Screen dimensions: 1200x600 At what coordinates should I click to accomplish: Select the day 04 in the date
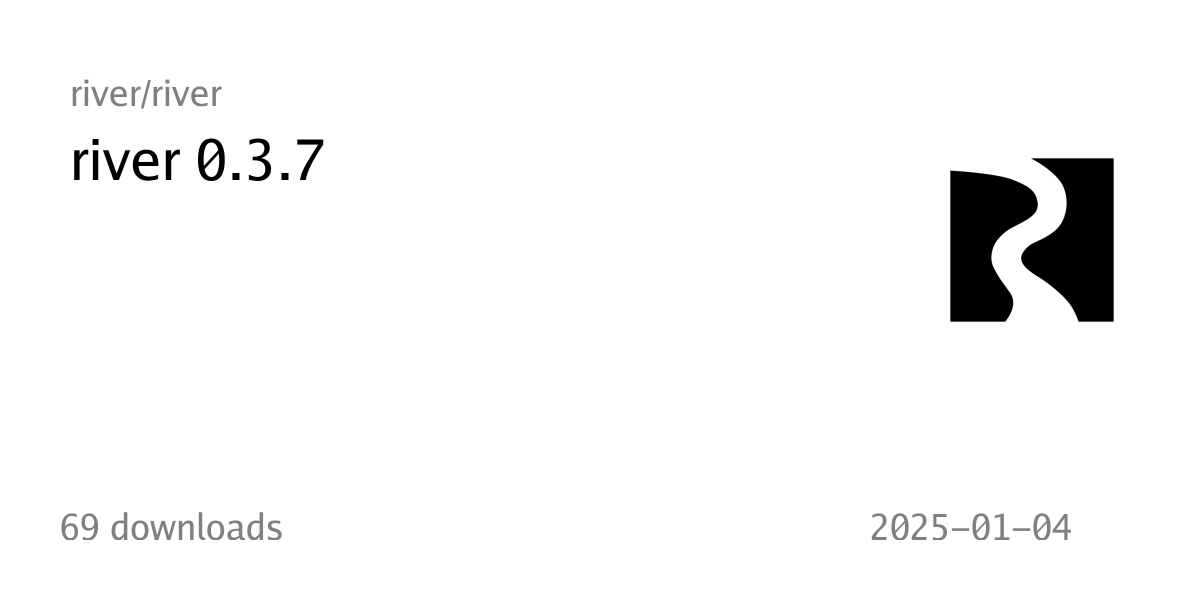tap(1052, 527)
